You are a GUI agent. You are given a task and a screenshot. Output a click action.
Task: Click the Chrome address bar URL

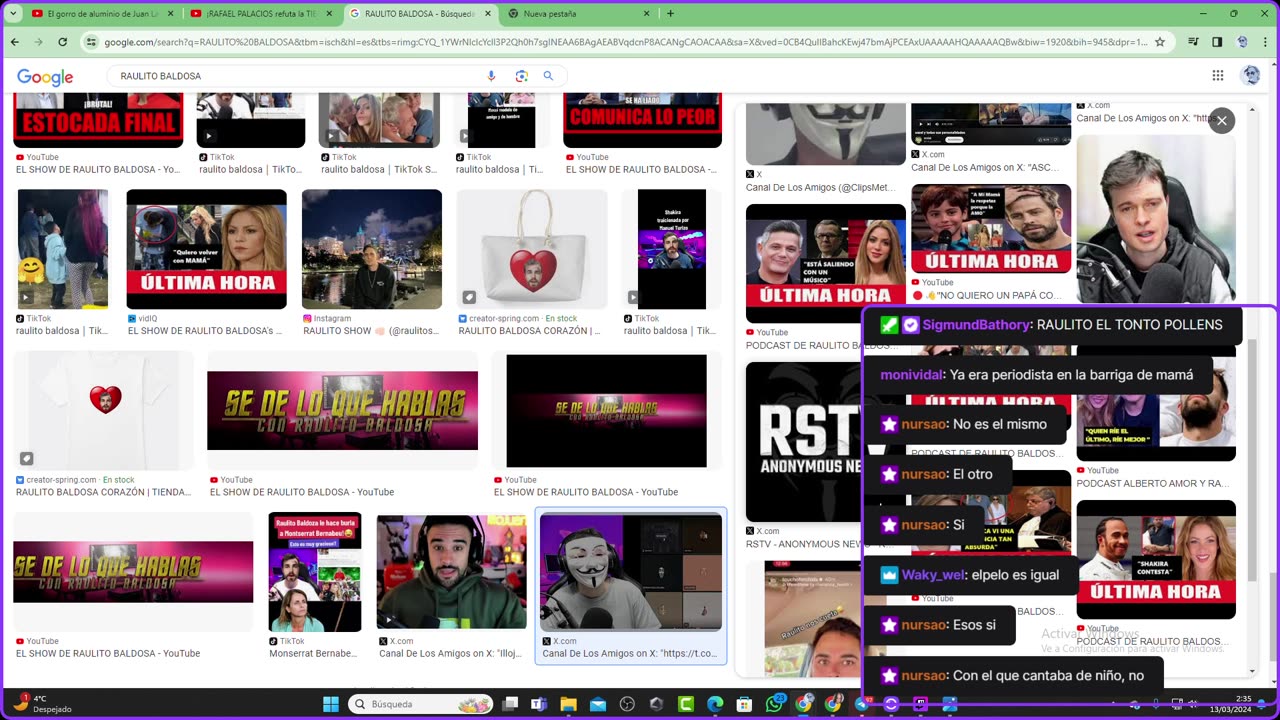point(625,42)
